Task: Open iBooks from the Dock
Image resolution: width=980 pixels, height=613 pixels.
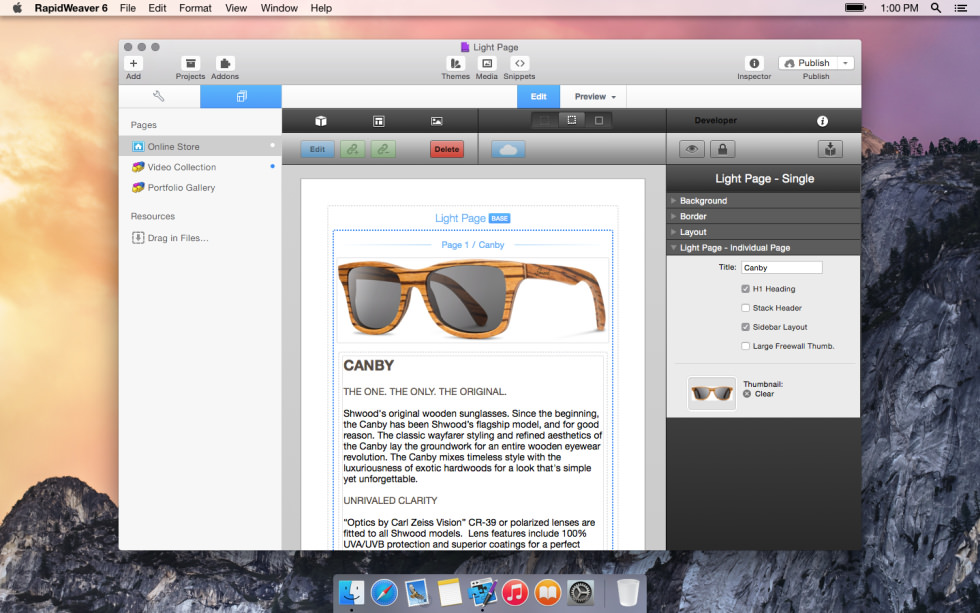Action: pos(548,592)
